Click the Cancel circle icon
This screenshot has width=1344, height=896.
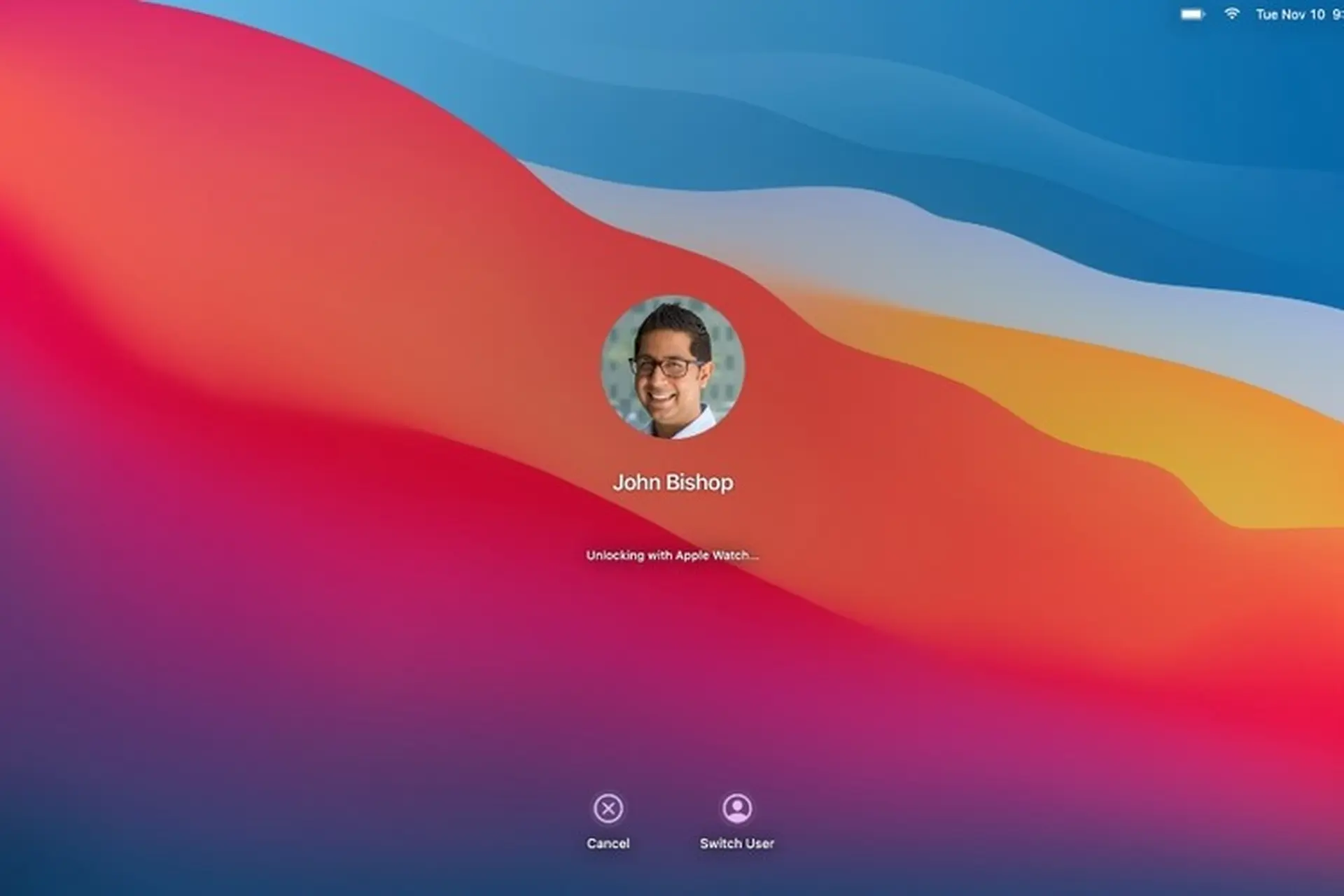tap(608, 808)
